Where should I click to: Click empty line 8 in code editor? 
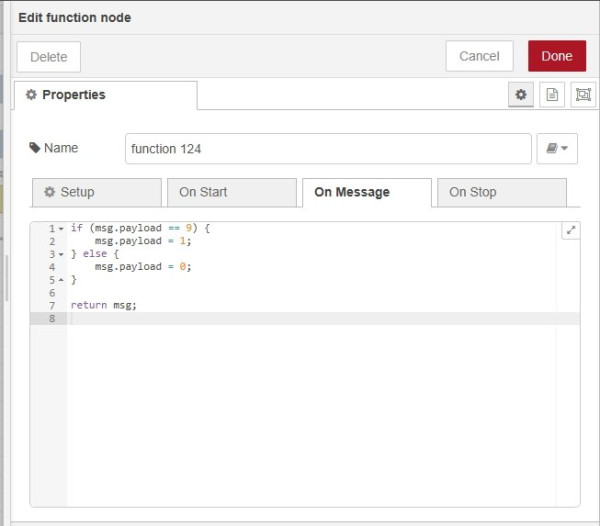(300, 318)
